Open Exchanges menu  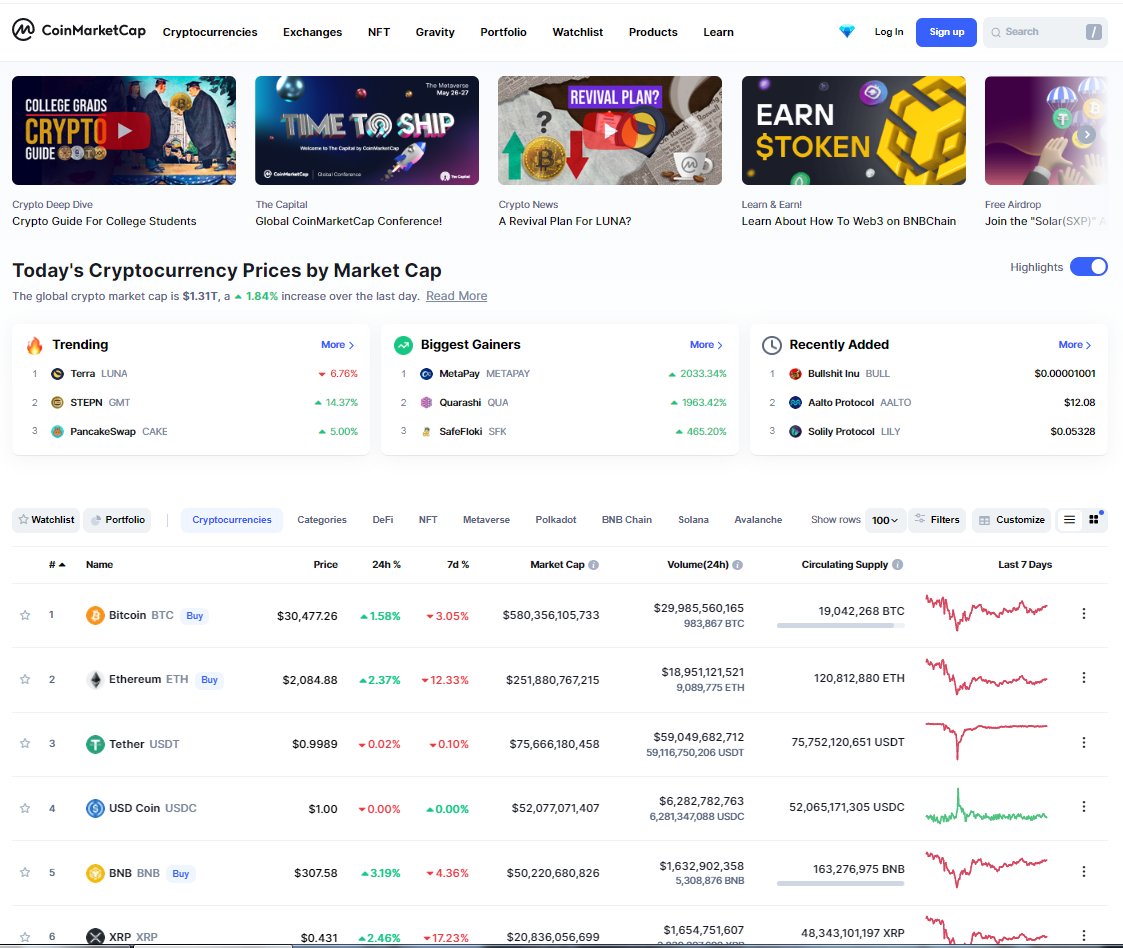tap(312, 32)
